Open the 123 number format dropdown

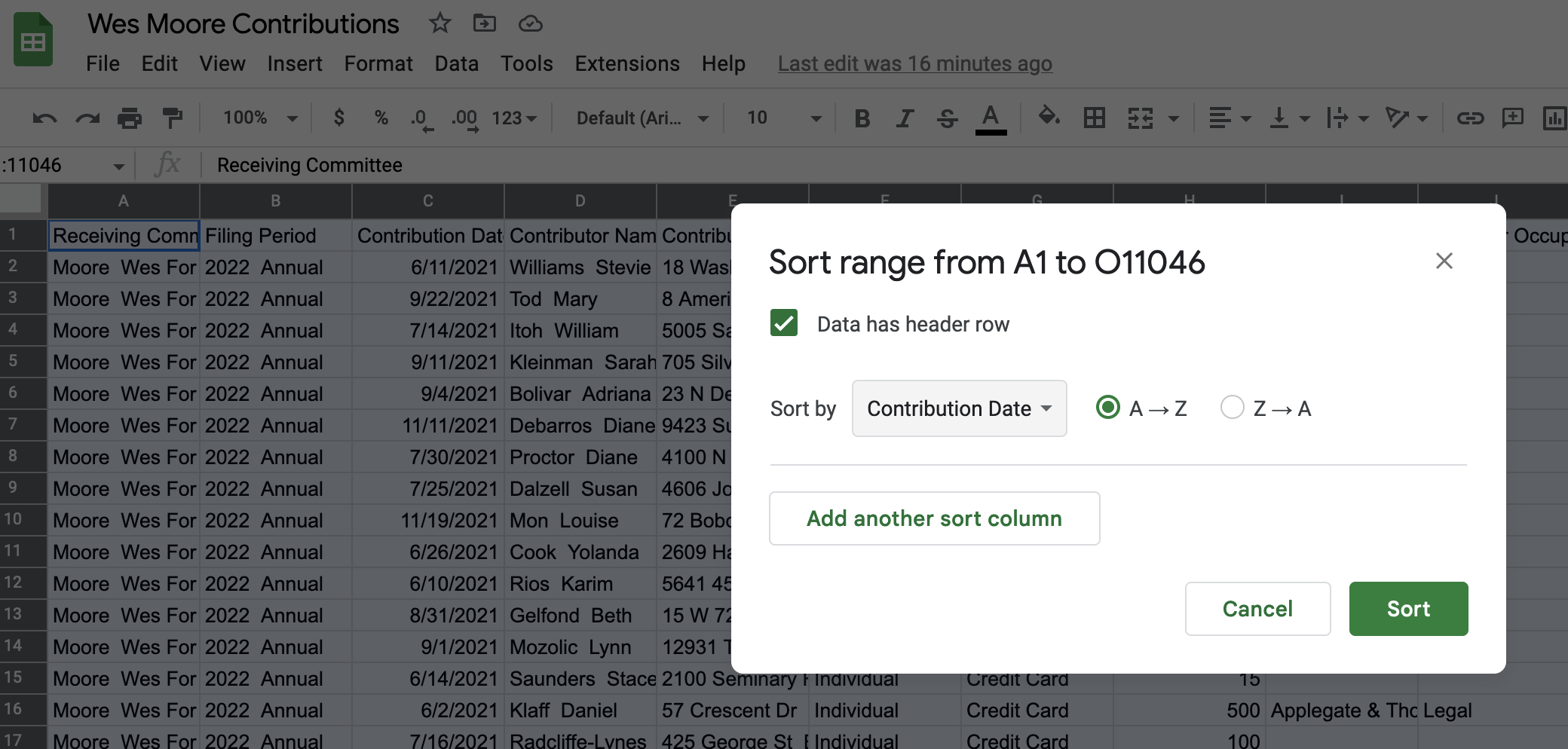(514, 118)
